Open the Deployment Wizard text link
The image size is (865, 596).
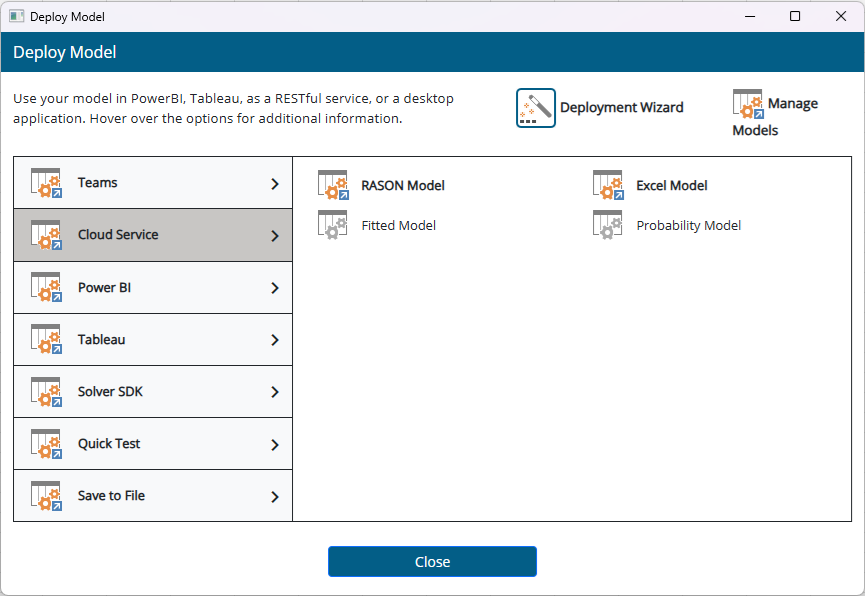click(621, 108)
